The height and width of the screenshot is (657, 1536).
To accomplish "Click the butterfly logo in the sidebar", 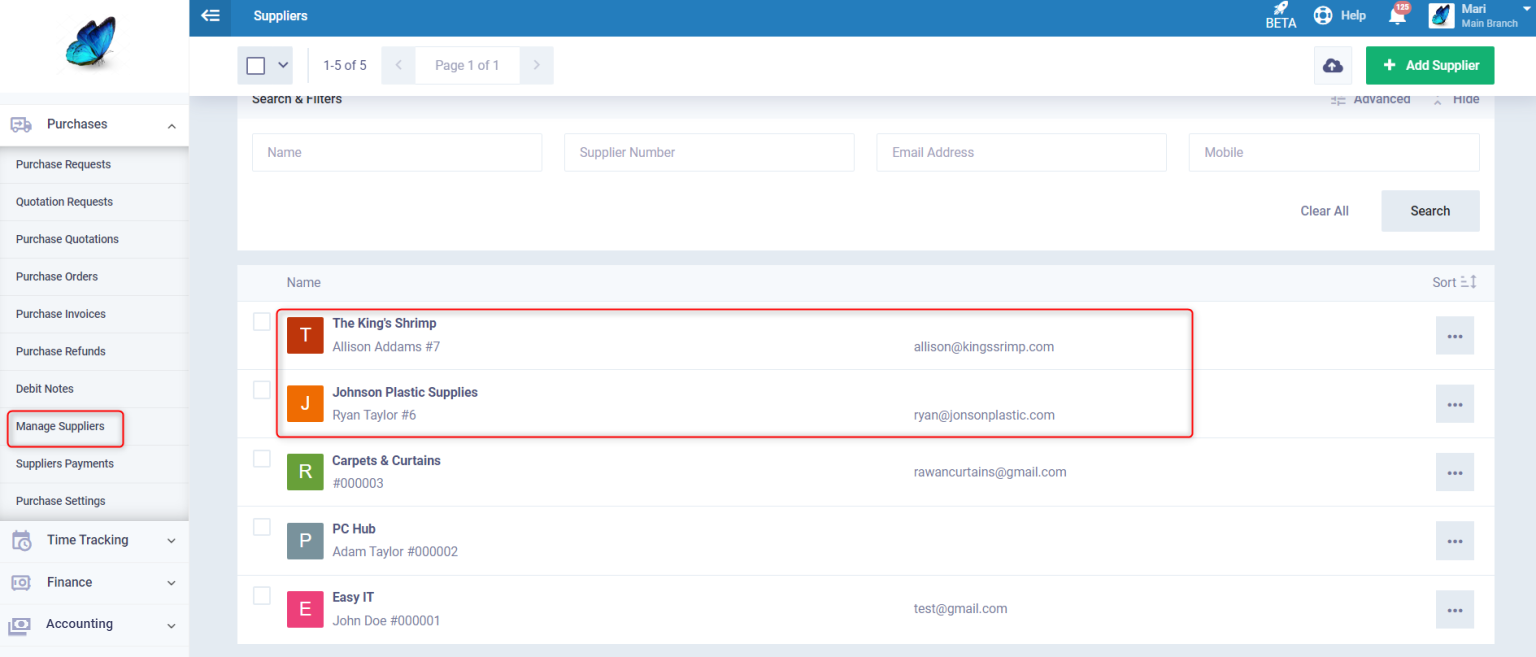I will point(93,46).
